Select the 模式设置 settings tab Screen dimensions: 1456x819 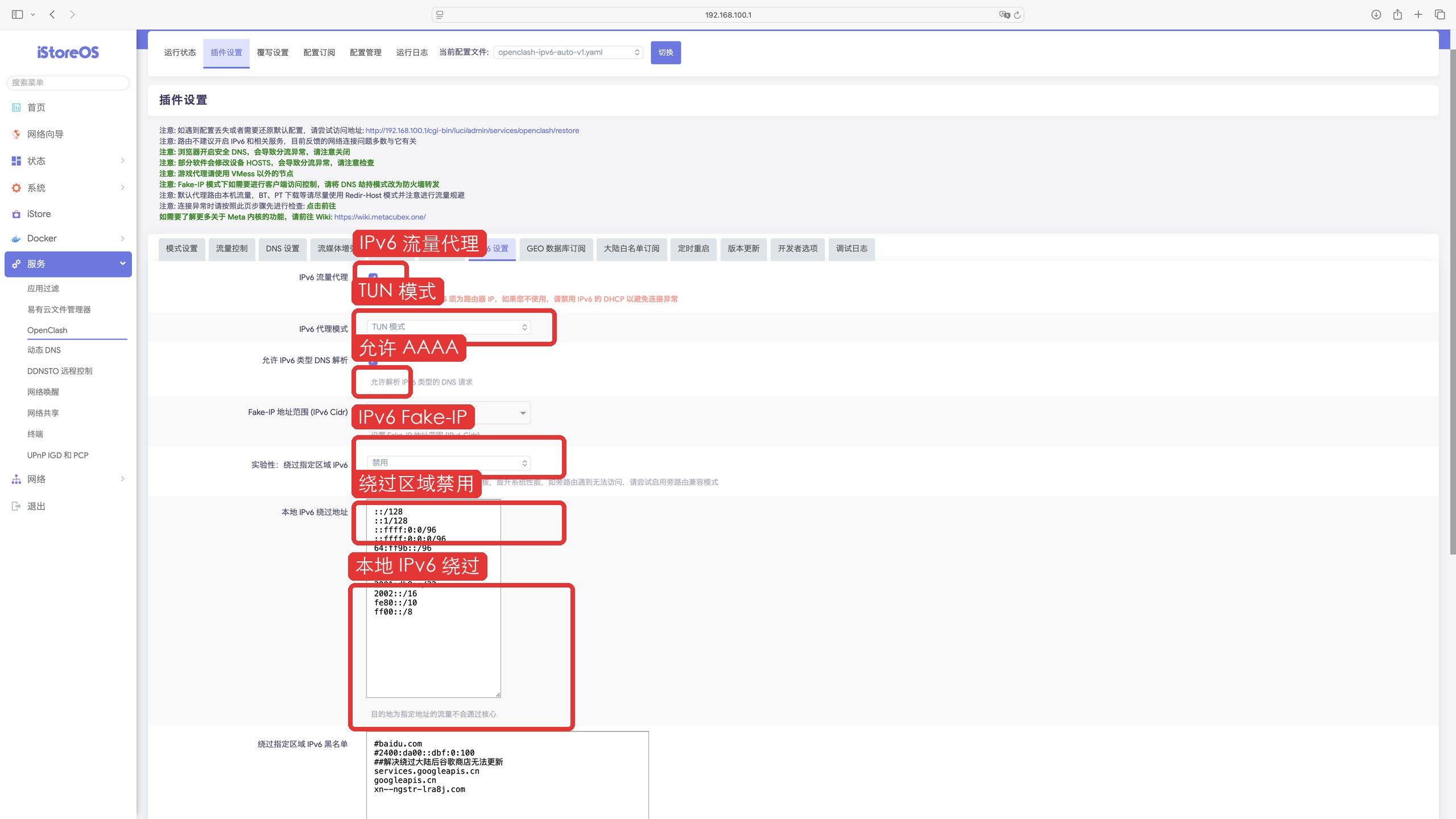pyautogui.click(x=182, y=249)
